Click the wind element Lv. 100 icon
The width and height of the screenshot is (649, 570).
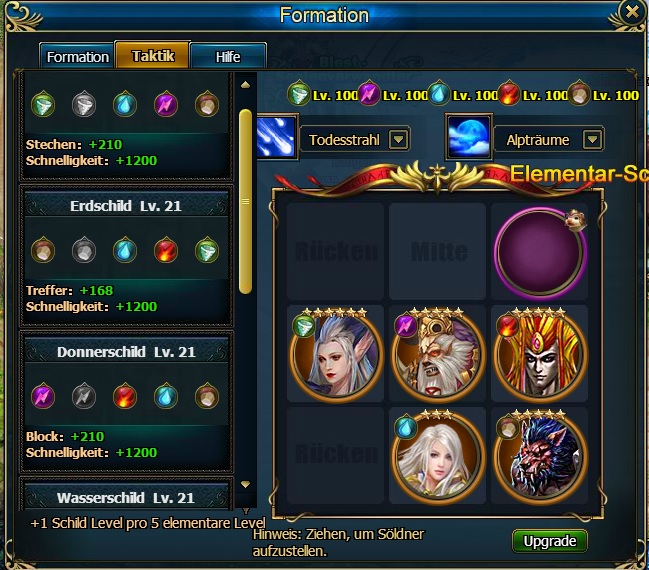[x=298, y=94]
